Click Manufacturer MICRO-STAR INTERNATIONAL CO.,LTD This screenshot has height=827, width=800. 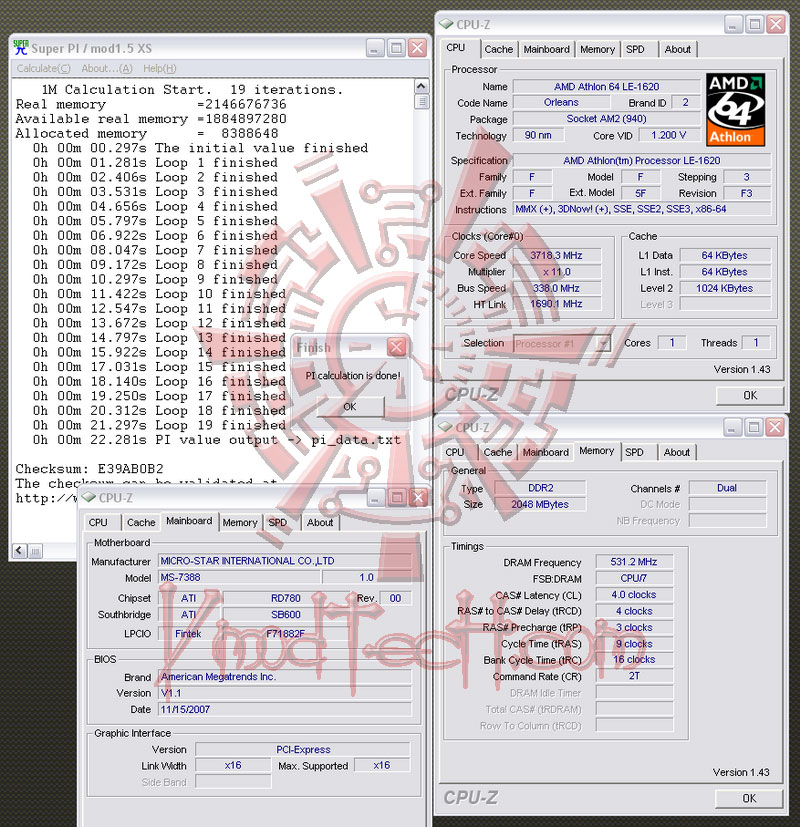[285, 561]
